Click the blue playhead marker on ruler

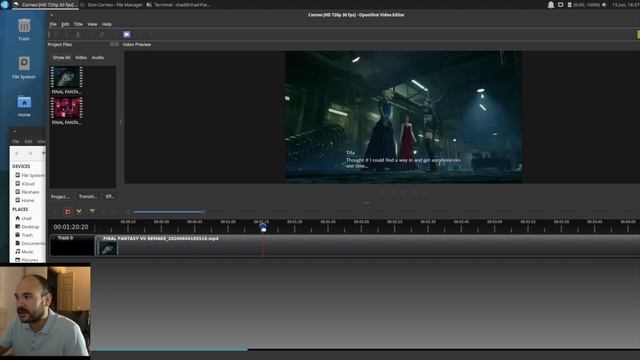263,227
